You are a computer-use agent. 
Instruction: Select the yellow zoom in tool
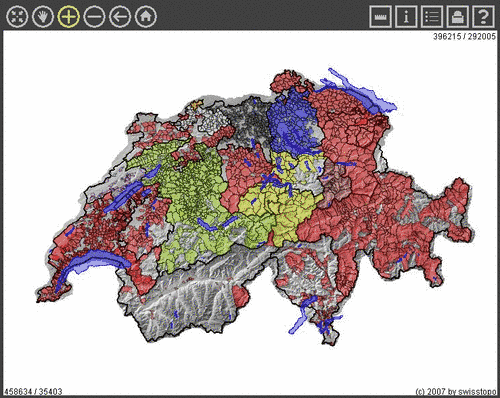[x=69, y=16]
